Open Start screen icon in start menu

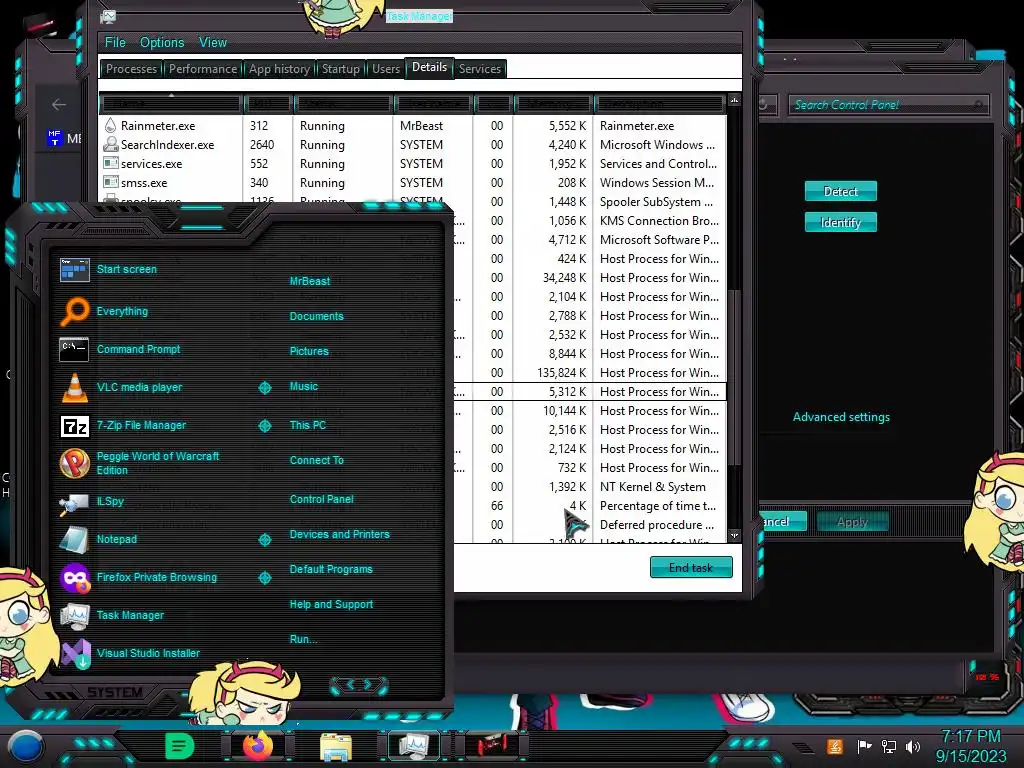pos(74,270)
